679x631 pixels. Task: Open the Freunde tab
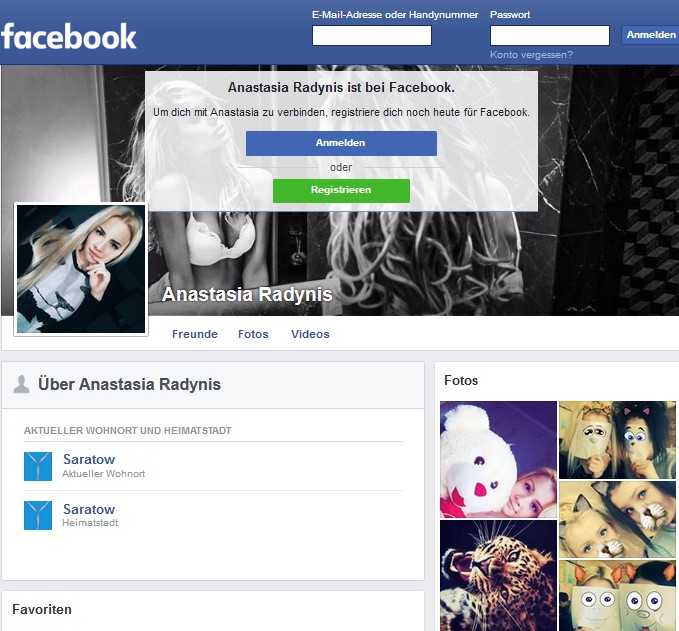[x=194, y=334]
